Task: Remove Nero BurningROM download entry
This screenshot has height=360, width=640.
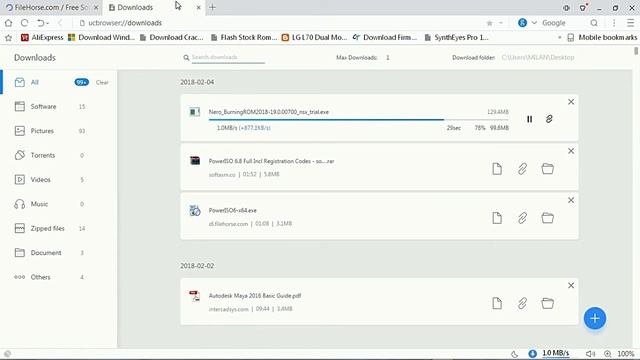Action: [x=571, y=102]
